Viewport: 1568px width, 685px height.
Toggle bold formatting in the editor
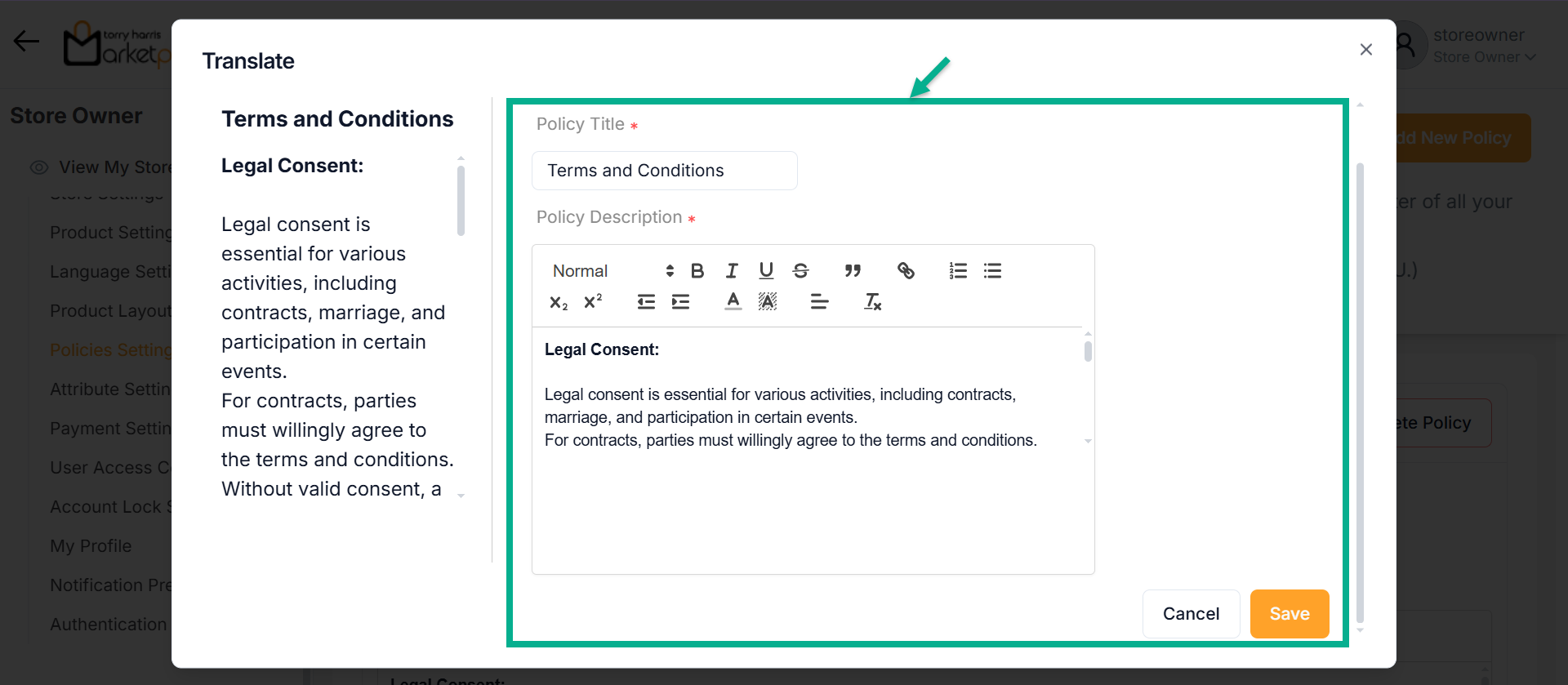click(x=697, y=271)
